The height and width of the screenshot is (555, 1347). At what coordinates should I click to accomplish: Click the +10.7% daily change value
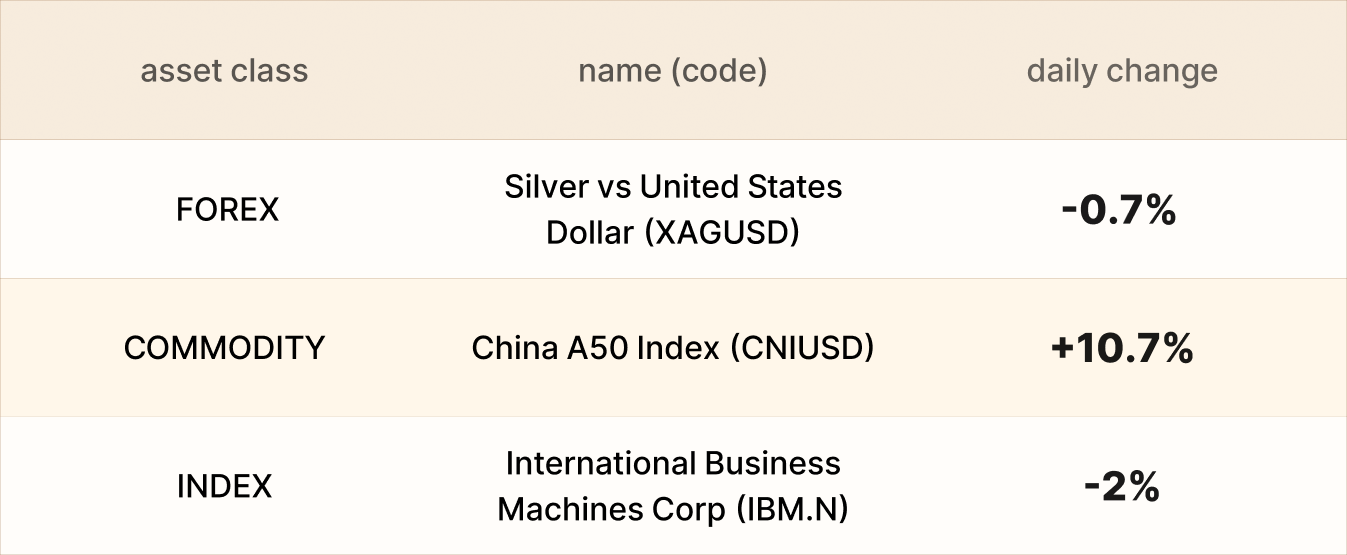point(1122,348)
